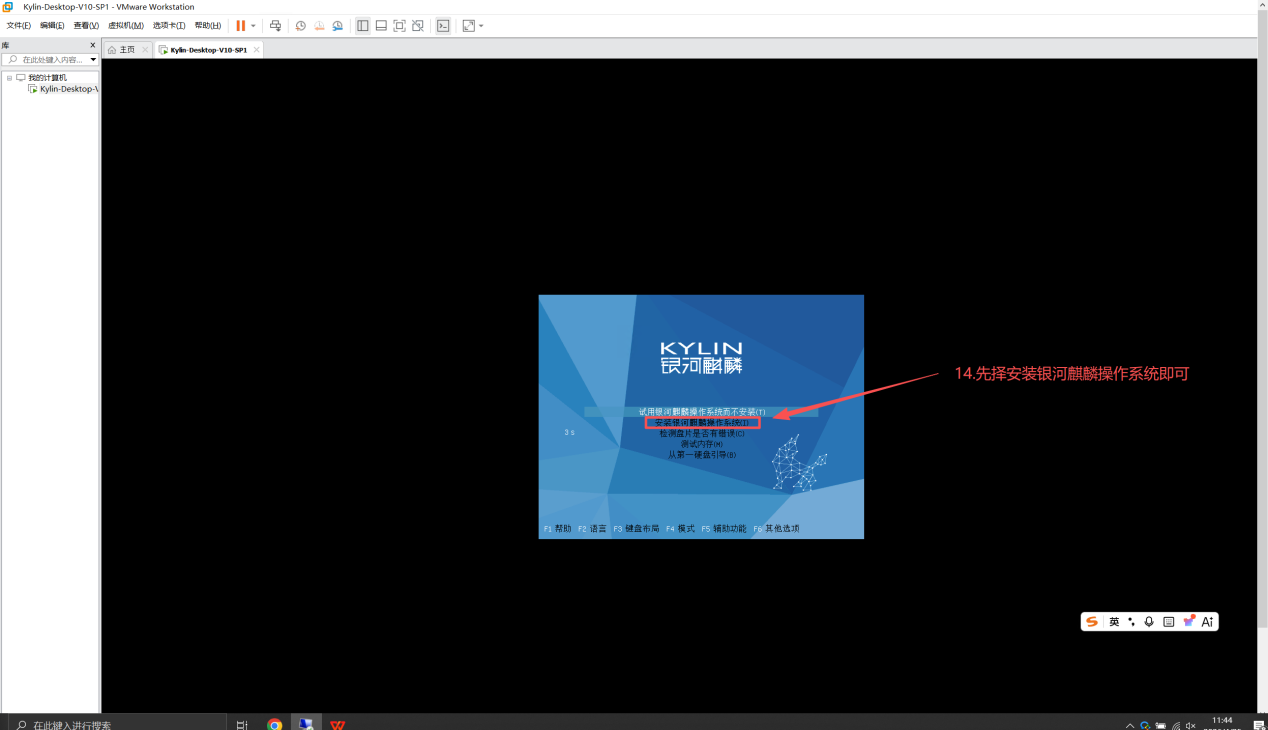Click the library search input field
This screenshot has height=730, width=1268.
(x=46, y=60)
